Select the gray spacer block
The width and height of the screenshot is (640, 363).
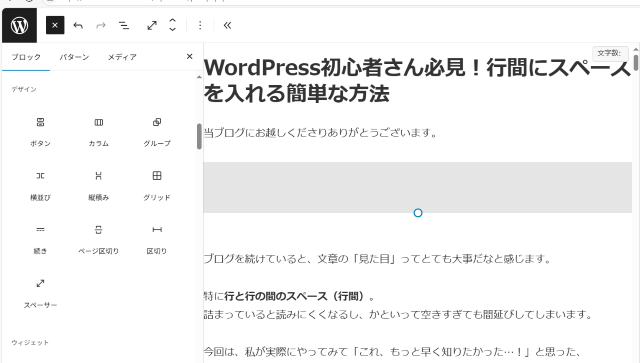click(x=418, y=187)
